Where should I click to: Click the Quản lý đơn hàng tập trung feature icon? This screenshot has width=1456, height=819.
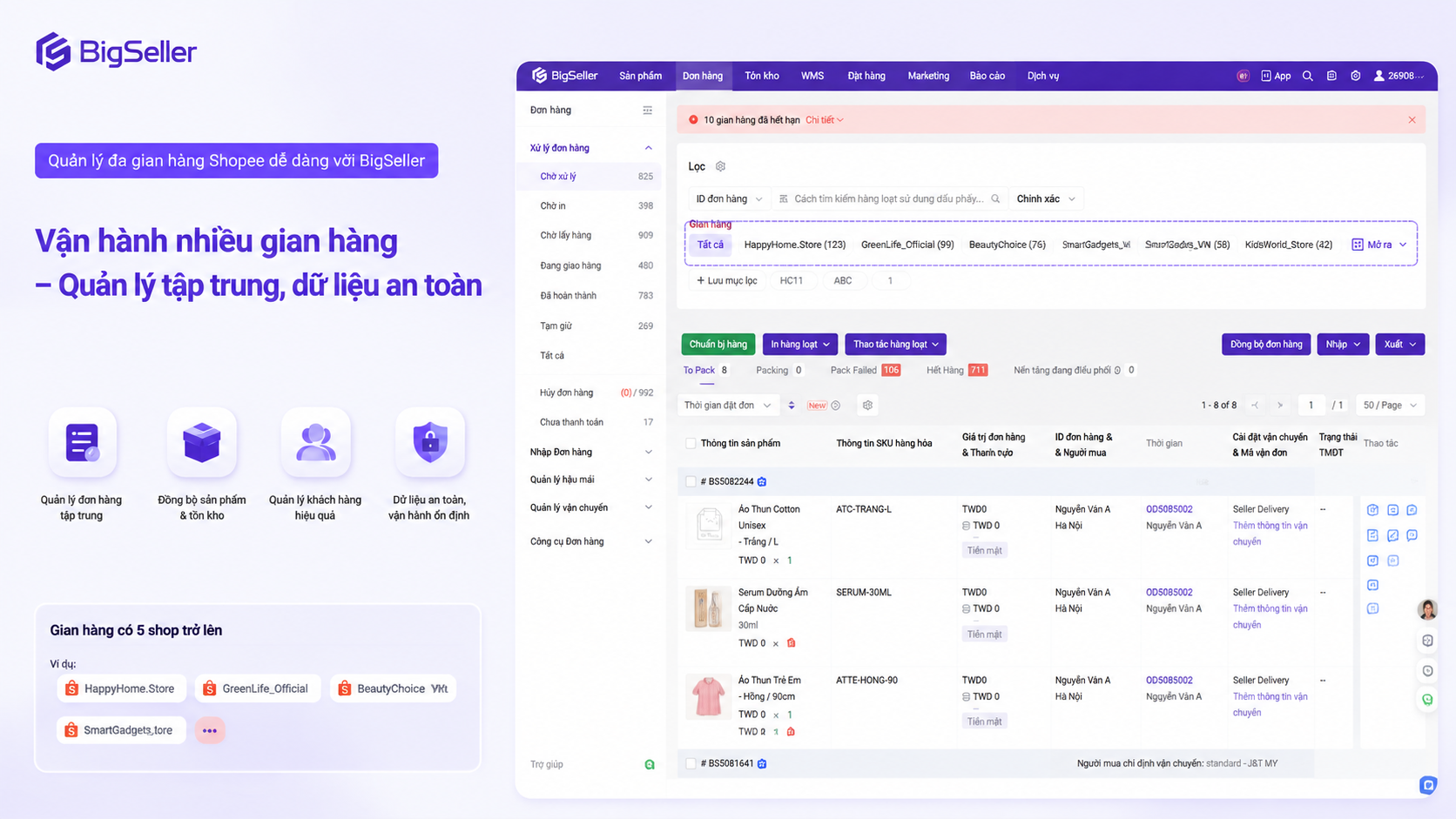[x=82, y=442]
